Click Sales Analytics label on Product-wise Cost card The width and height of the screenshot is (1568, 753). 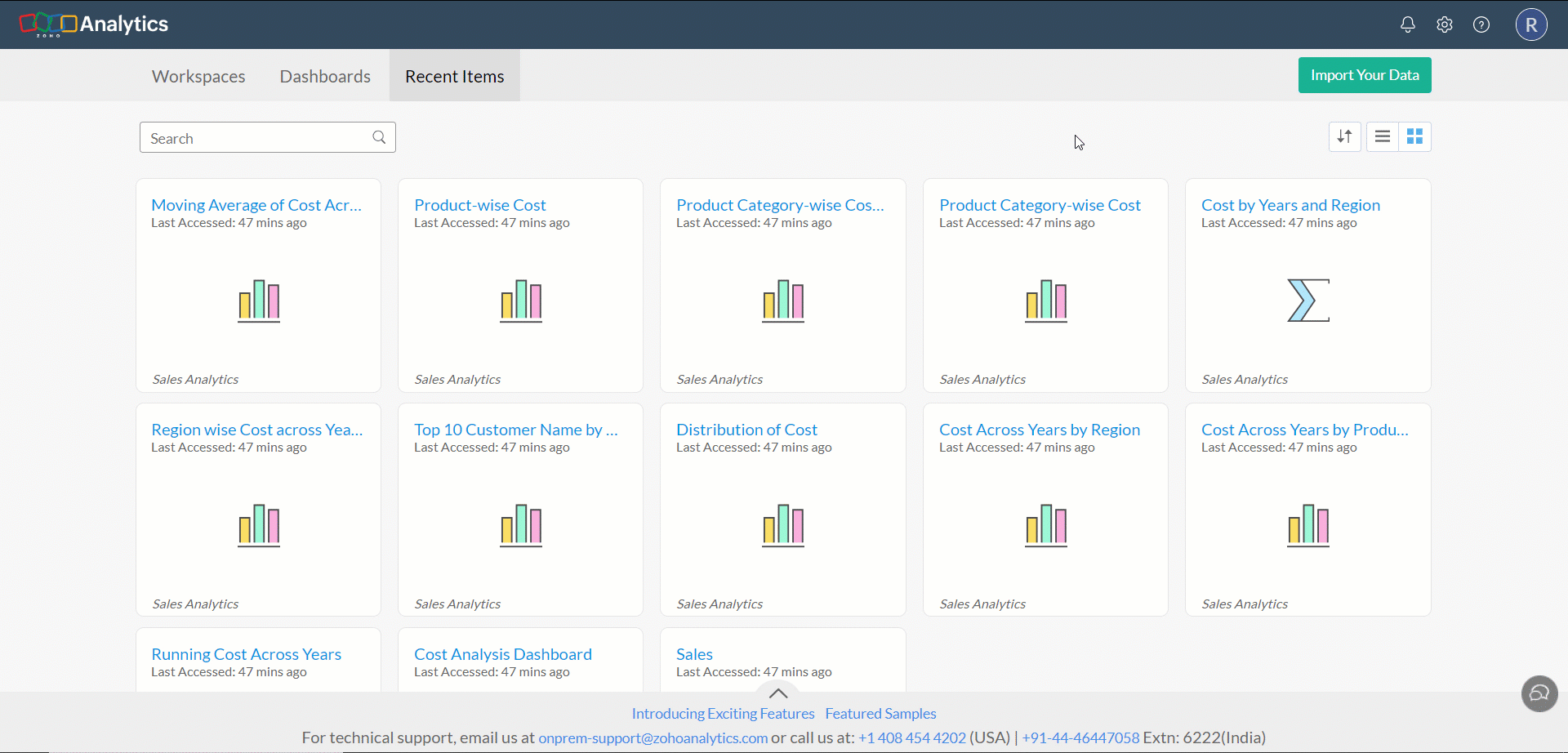[x=457, y=379]
